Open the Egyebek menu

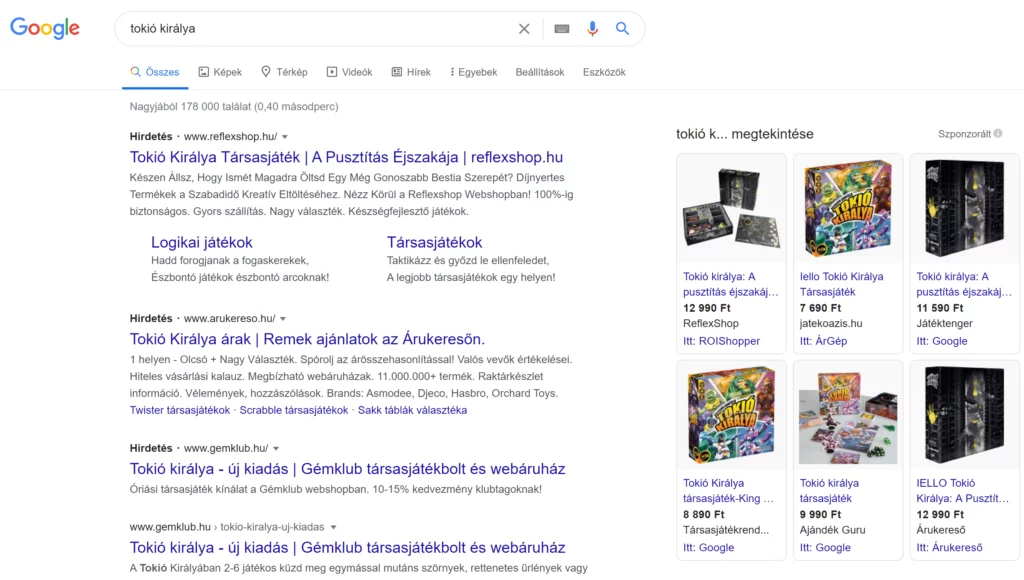tap(473, 72)
